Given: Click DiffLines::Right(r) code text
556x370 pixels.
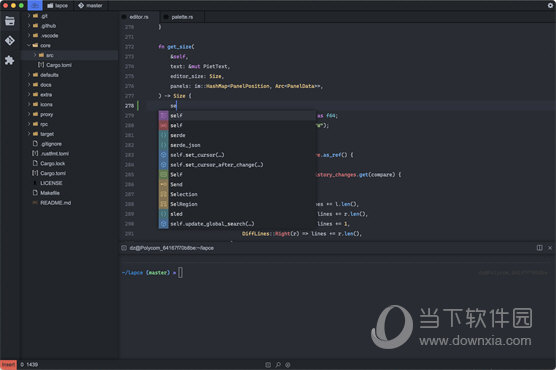Looking at the screenshot, I should [x=271, y=234].
